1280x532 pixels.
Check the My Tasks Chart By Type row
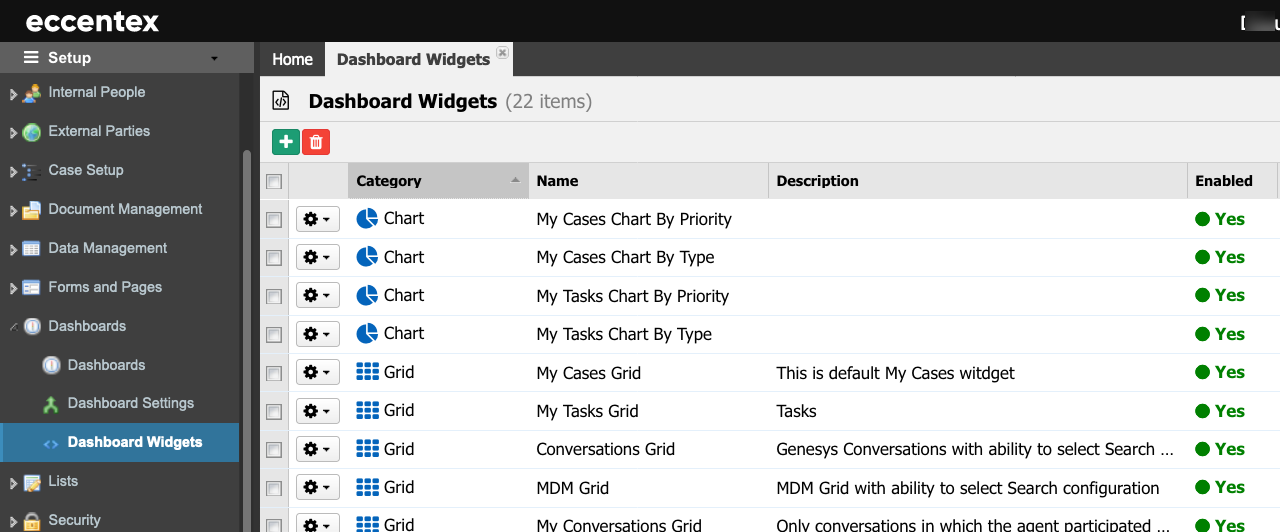coord(274,334)
